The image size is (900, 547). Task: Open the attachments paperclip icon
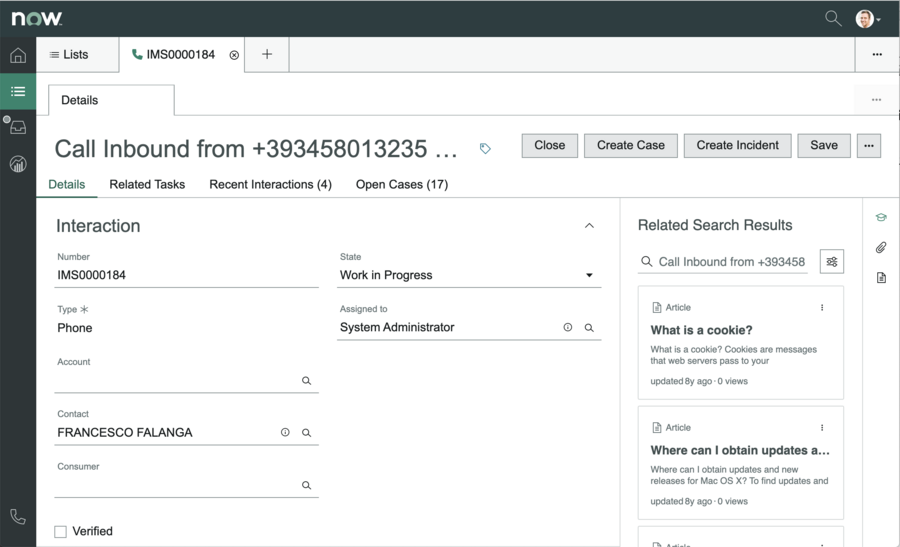point(880,247)
